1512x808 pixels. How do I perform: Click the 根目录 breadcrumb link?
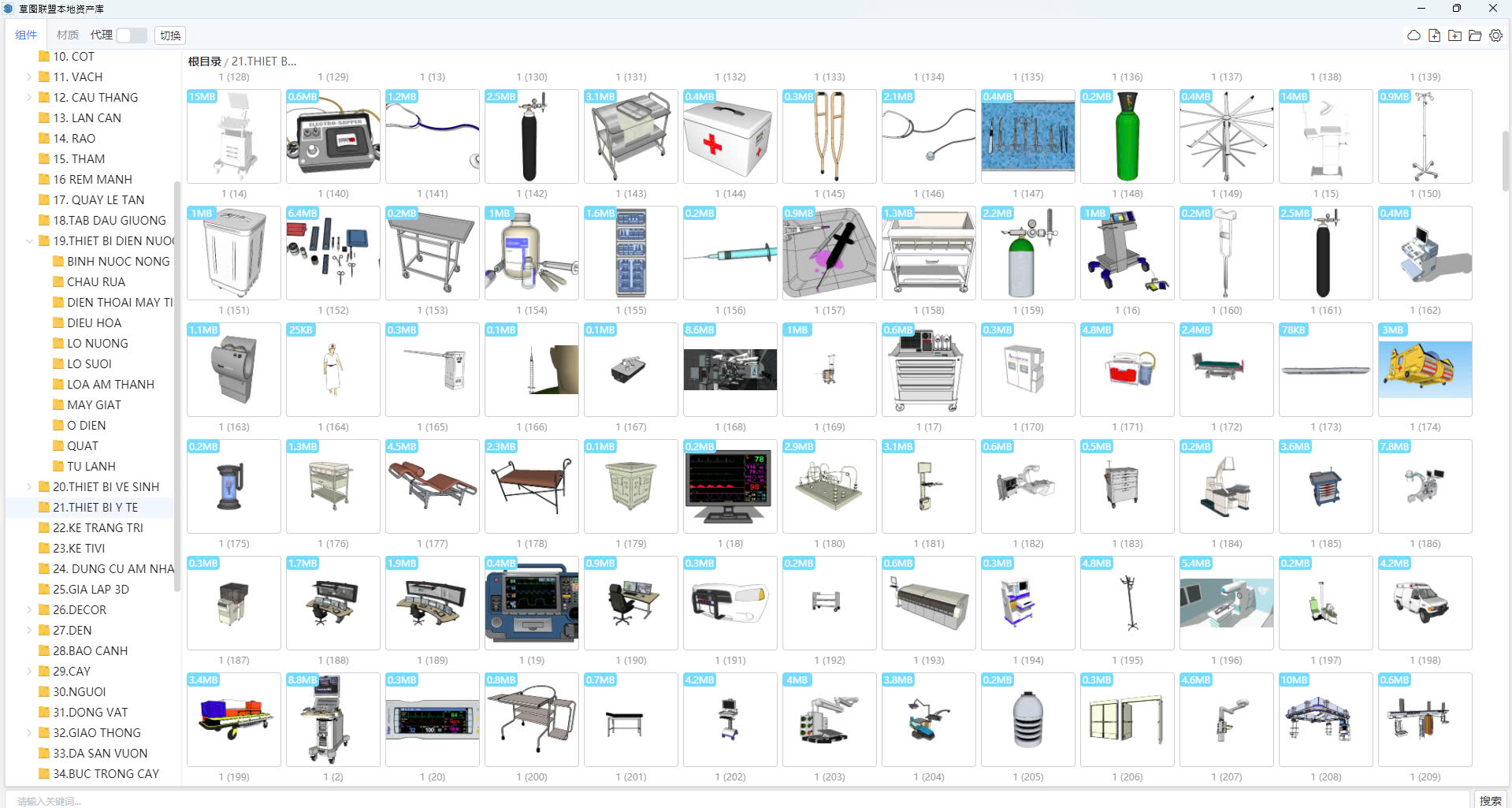[x=204, y=61]
